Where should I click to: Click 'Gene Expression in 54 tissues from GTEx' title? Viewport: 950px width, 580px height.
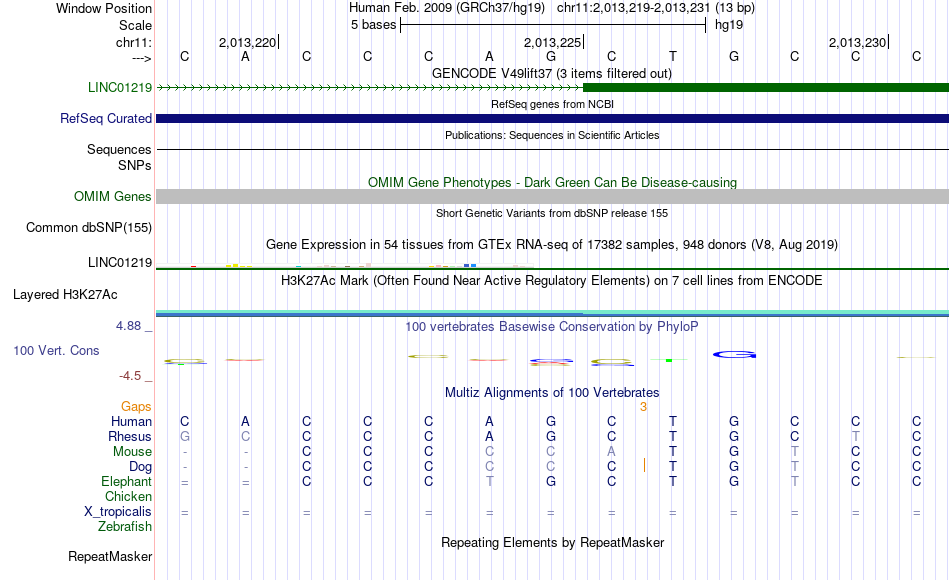[552, 244]
